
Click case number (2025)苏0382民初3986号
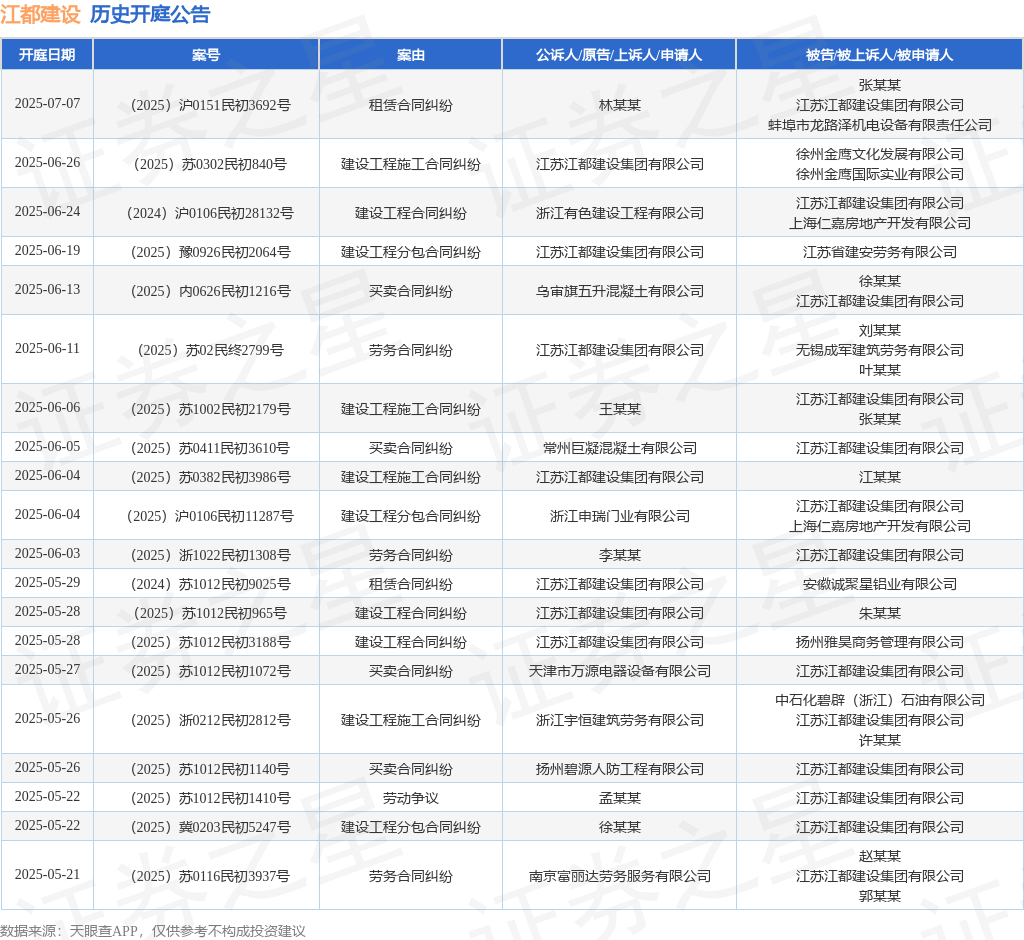coord(210,477)
